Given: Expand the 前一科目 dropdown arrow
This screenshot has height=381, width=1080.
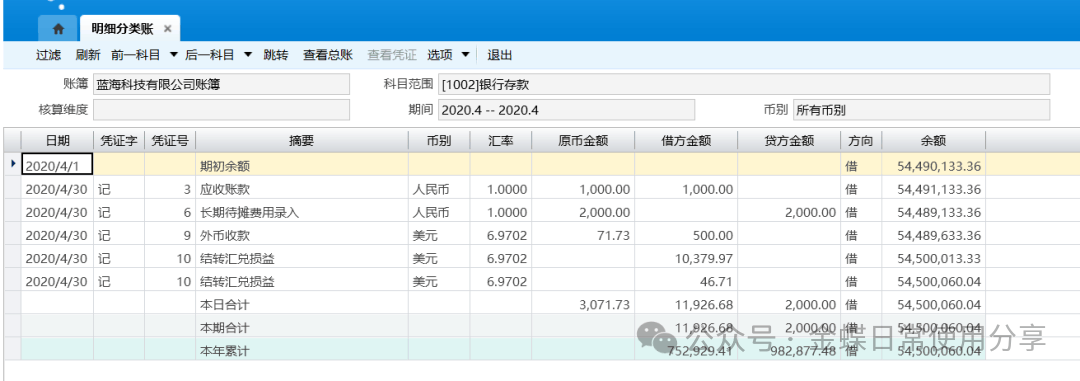Looking at the screenshot, I should click(174, 55).
